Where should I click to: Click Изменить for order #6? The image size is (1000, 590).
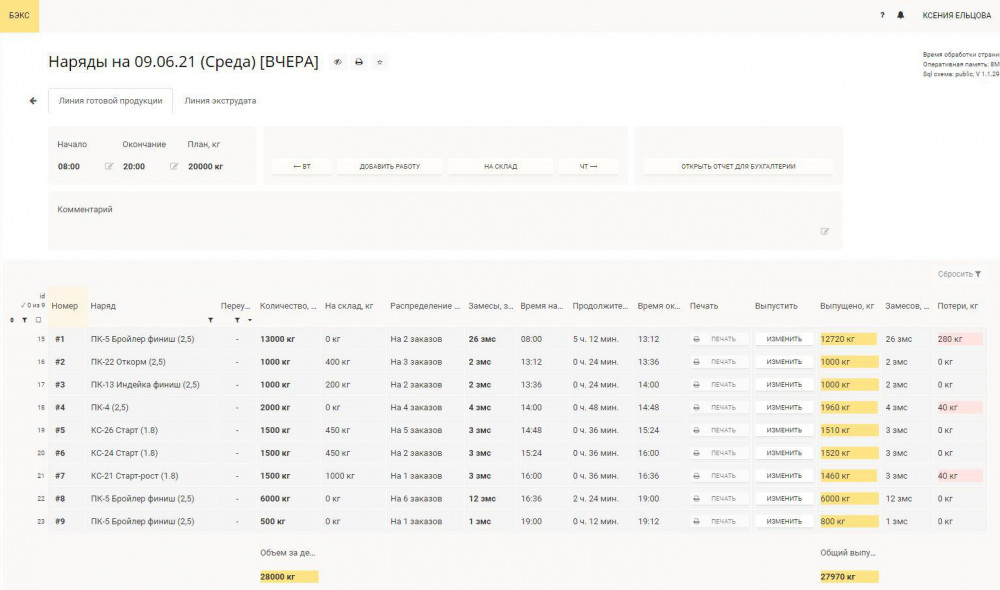tap(784, 453)
